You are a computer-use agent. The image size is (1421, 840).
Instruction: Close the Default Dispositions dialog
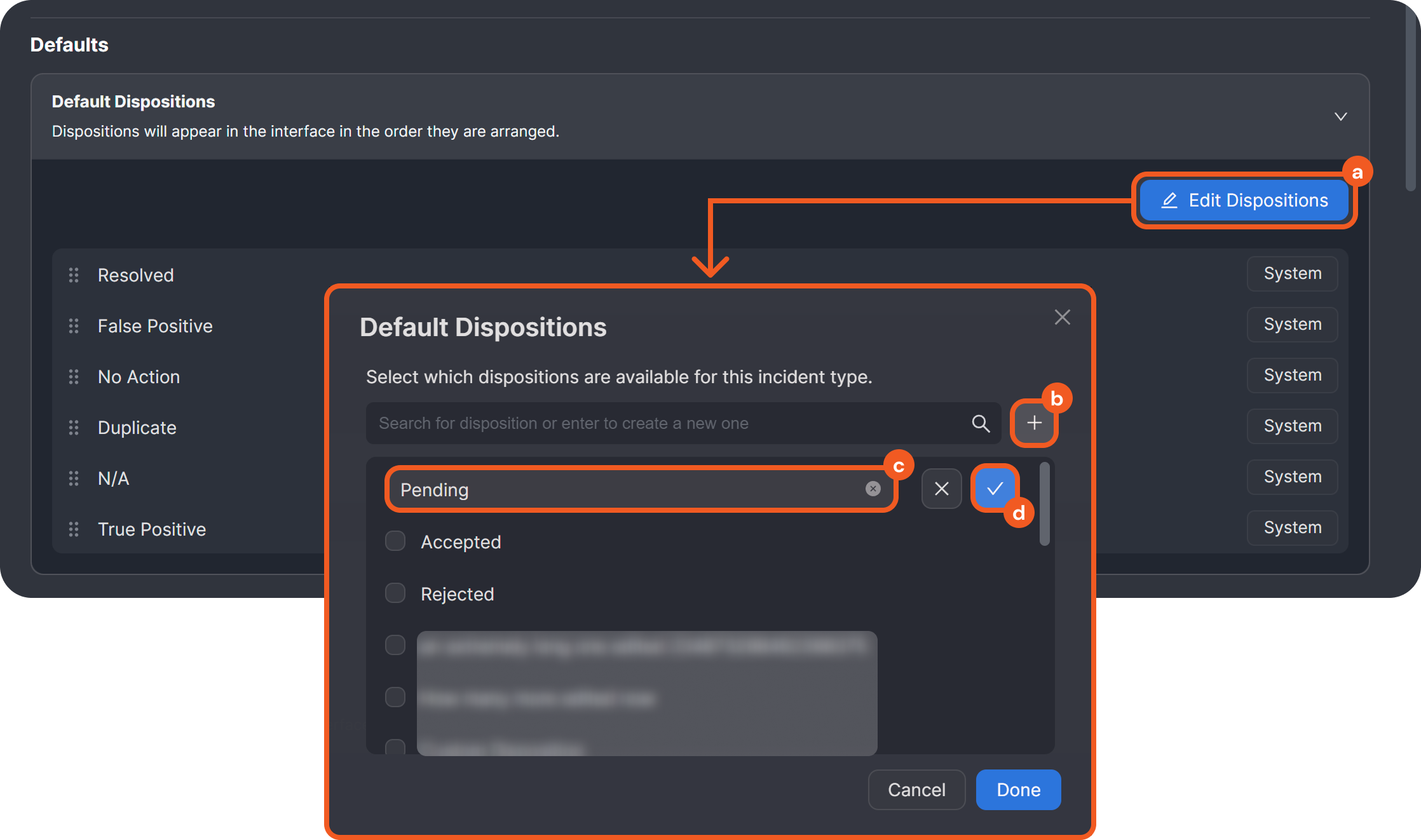click(x=1062, y=317)
